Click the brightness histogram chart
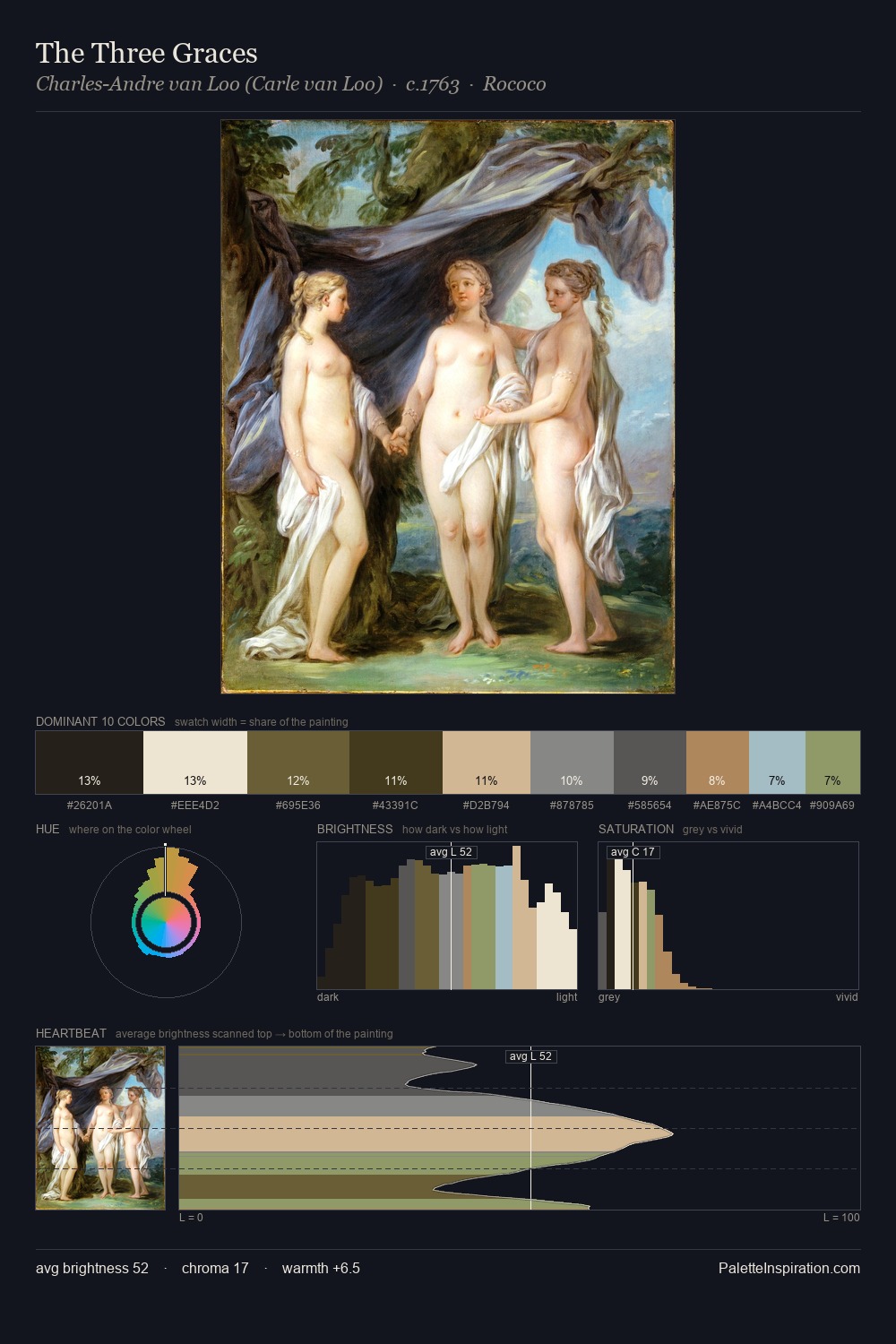The height and width of the screenshot is (1344, 896). 447,916
